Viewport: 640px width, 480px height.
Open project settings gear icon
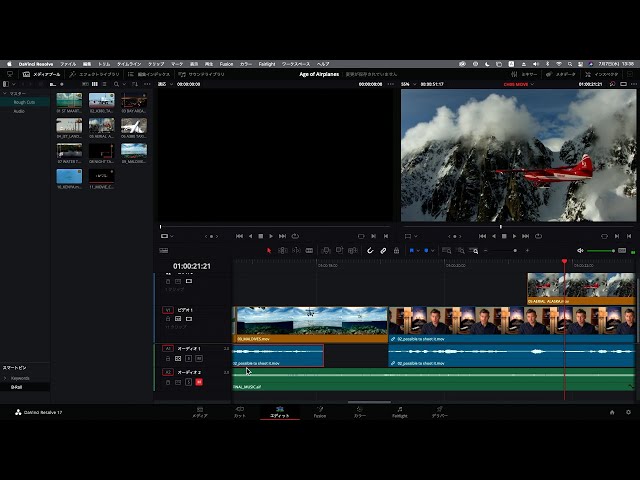coord(628,412)
